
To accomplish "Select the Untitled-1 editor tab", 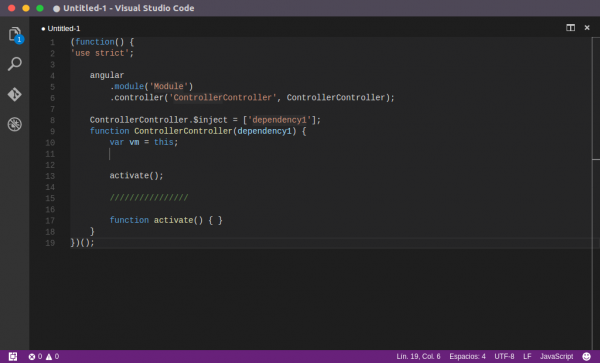I will (61, 28).
